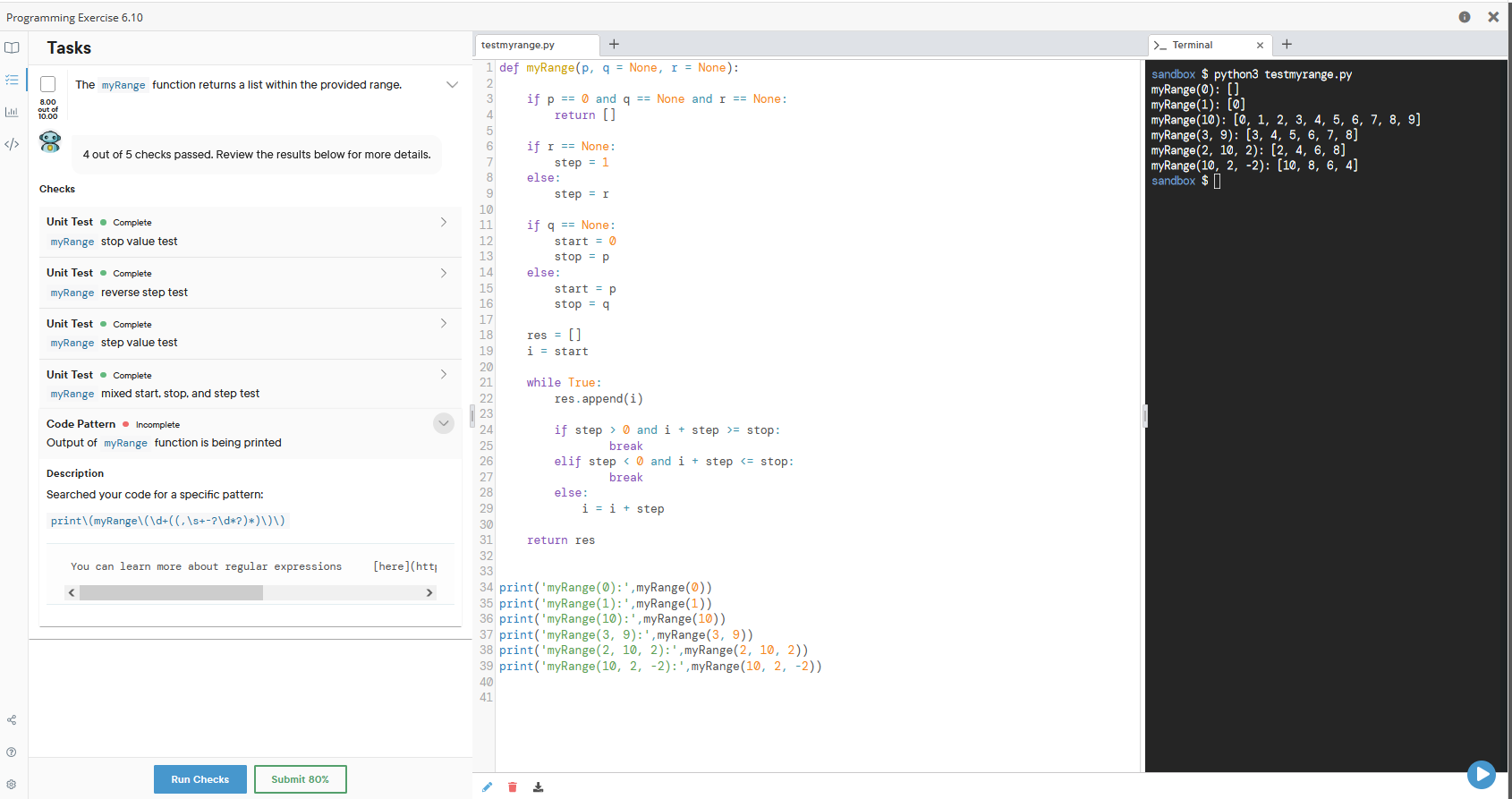Click the info icon in the title bar
The height and width of the screenshot is (799, 1512).
(x=1465, y=17)
